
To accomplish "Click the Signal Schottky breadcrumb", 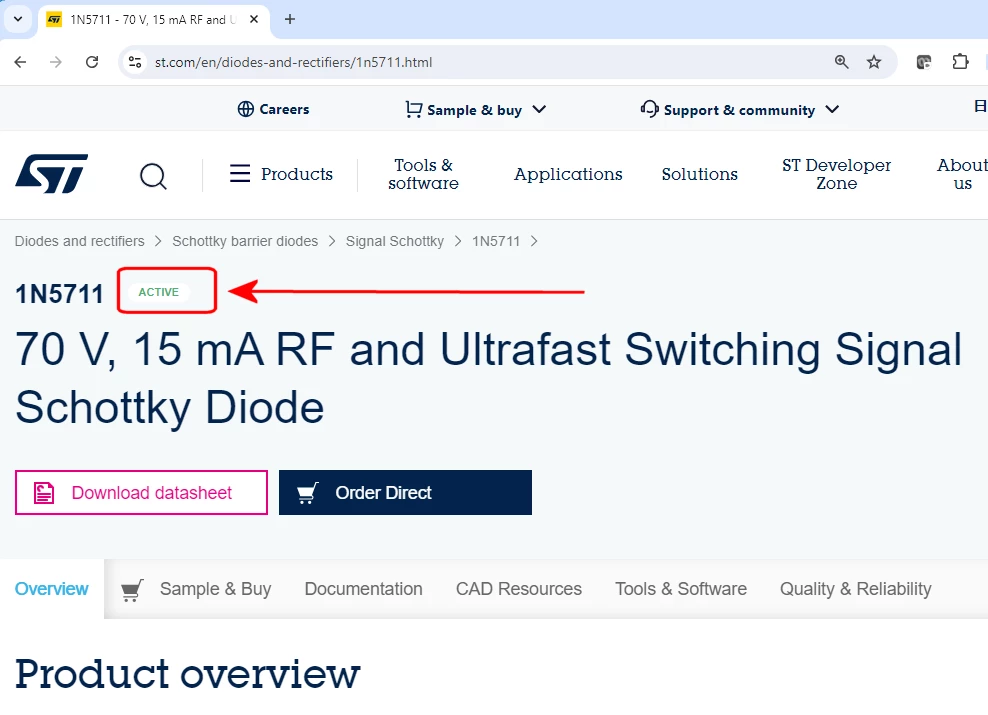I will [x=395, y=241].
